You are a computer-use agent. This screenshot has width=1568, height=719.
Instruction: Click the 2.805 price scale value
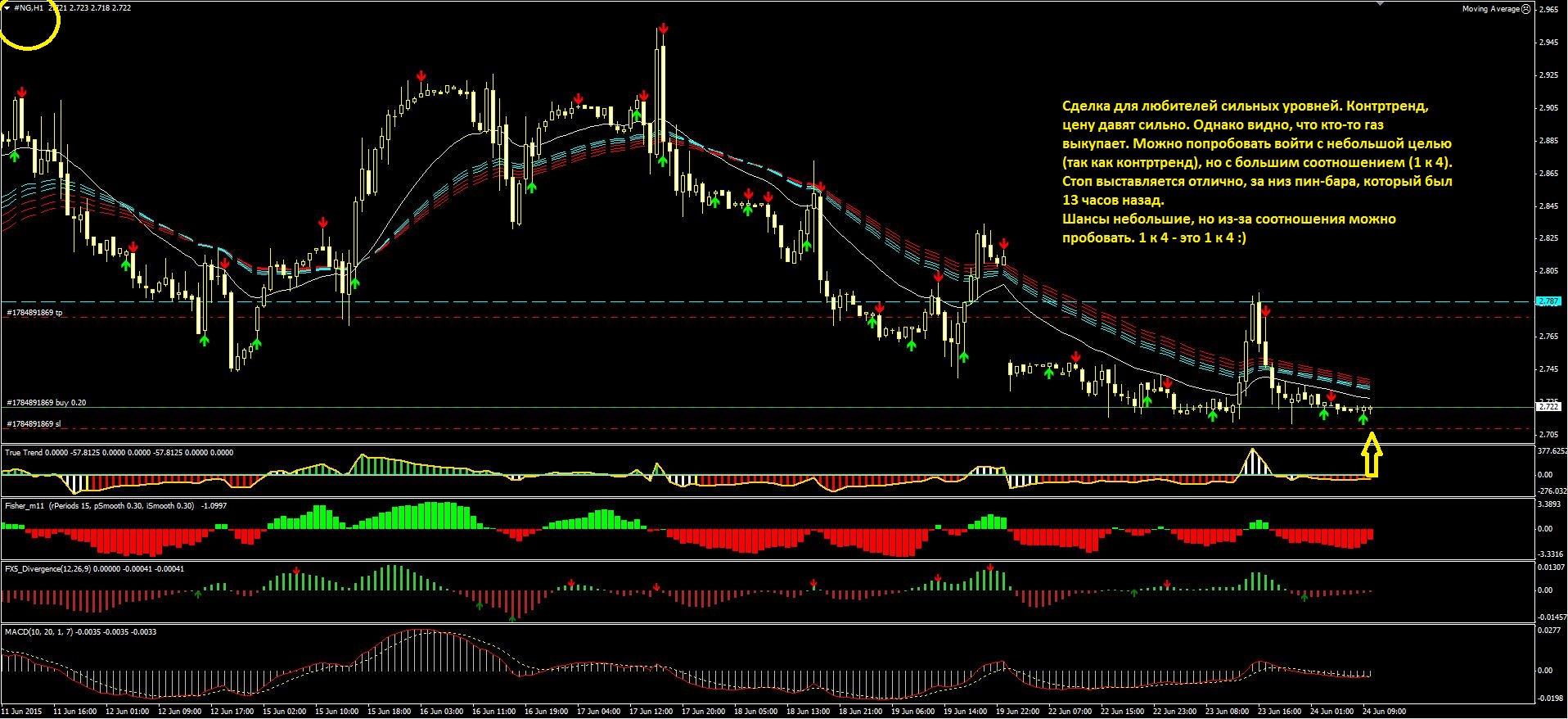point(1549,271)
